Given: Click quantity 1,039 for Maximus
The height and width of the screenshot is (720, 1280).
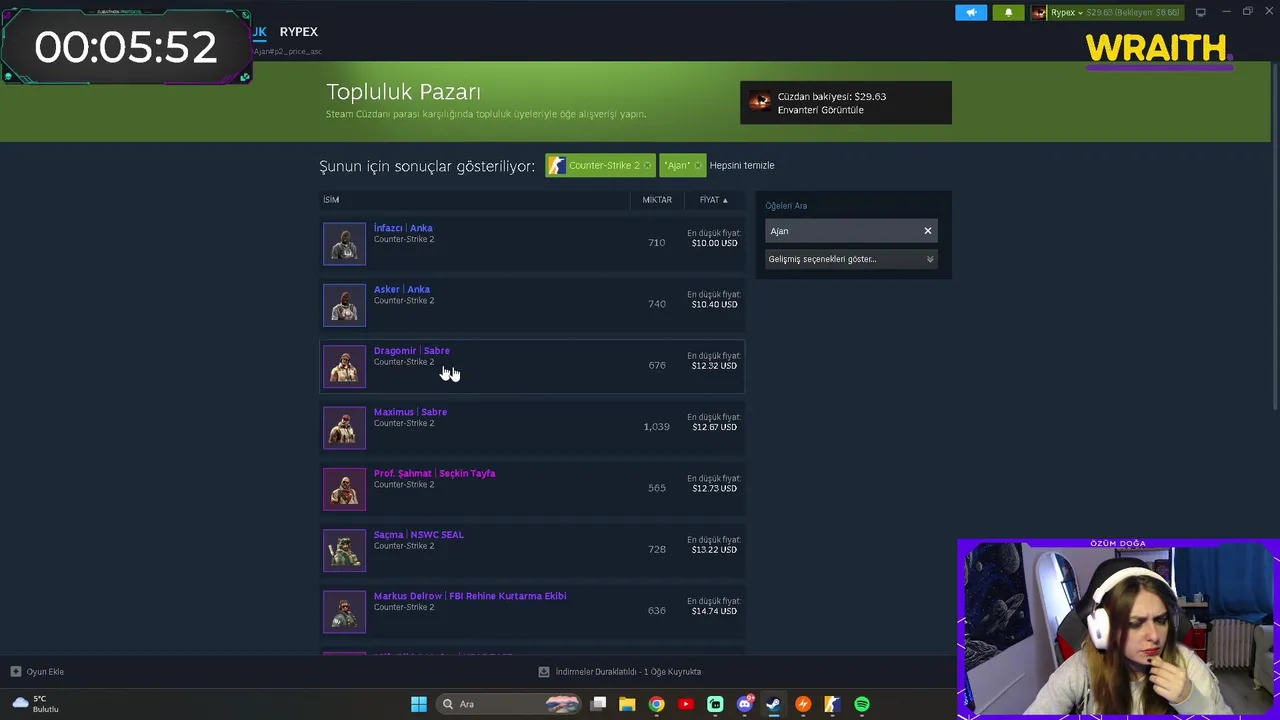Looking at the screenshot, I should pyautogui.click(x=656, y=427).
